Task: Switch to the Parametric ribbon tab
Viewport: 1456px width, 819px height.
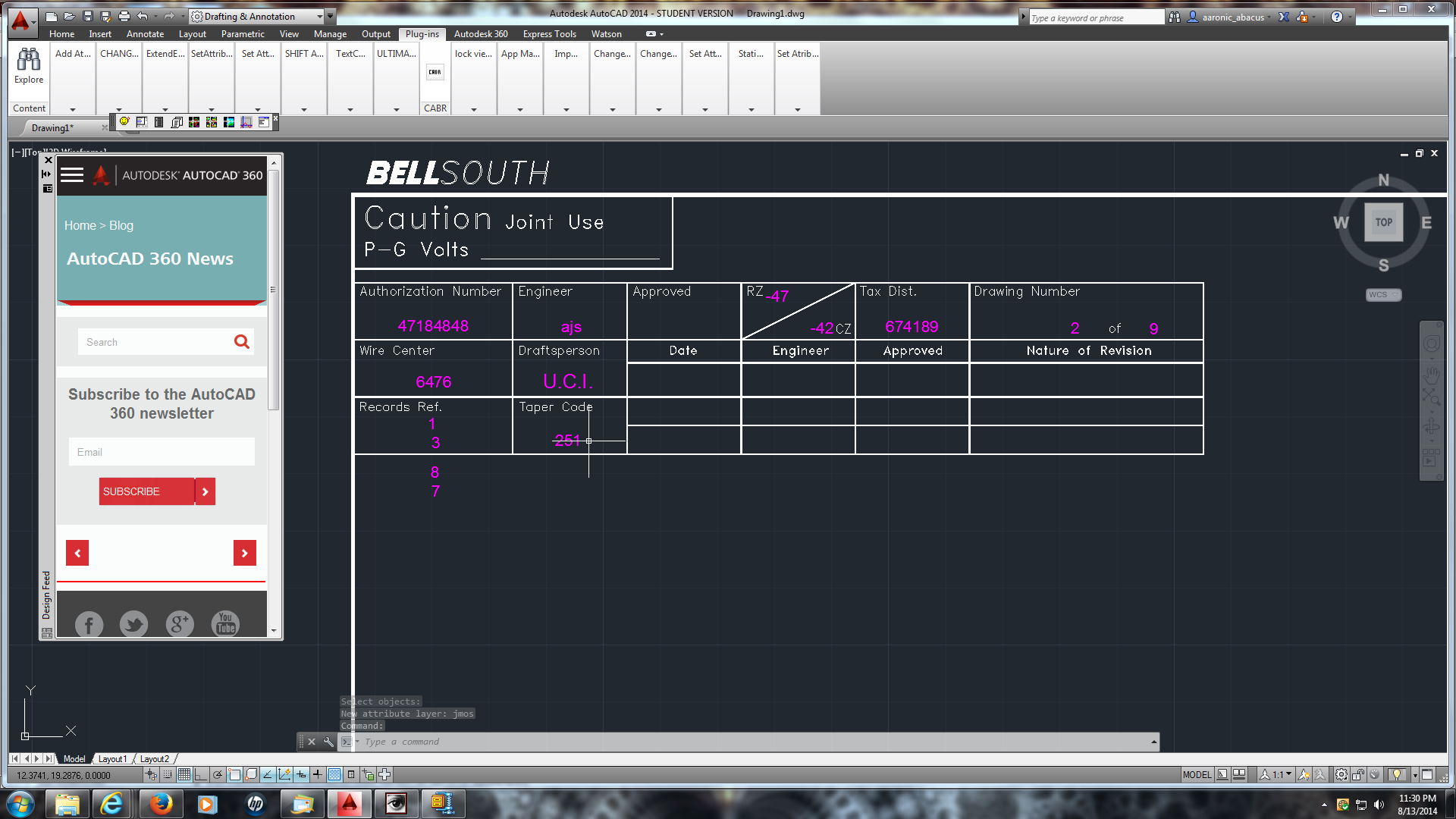Action: [243, 34]
